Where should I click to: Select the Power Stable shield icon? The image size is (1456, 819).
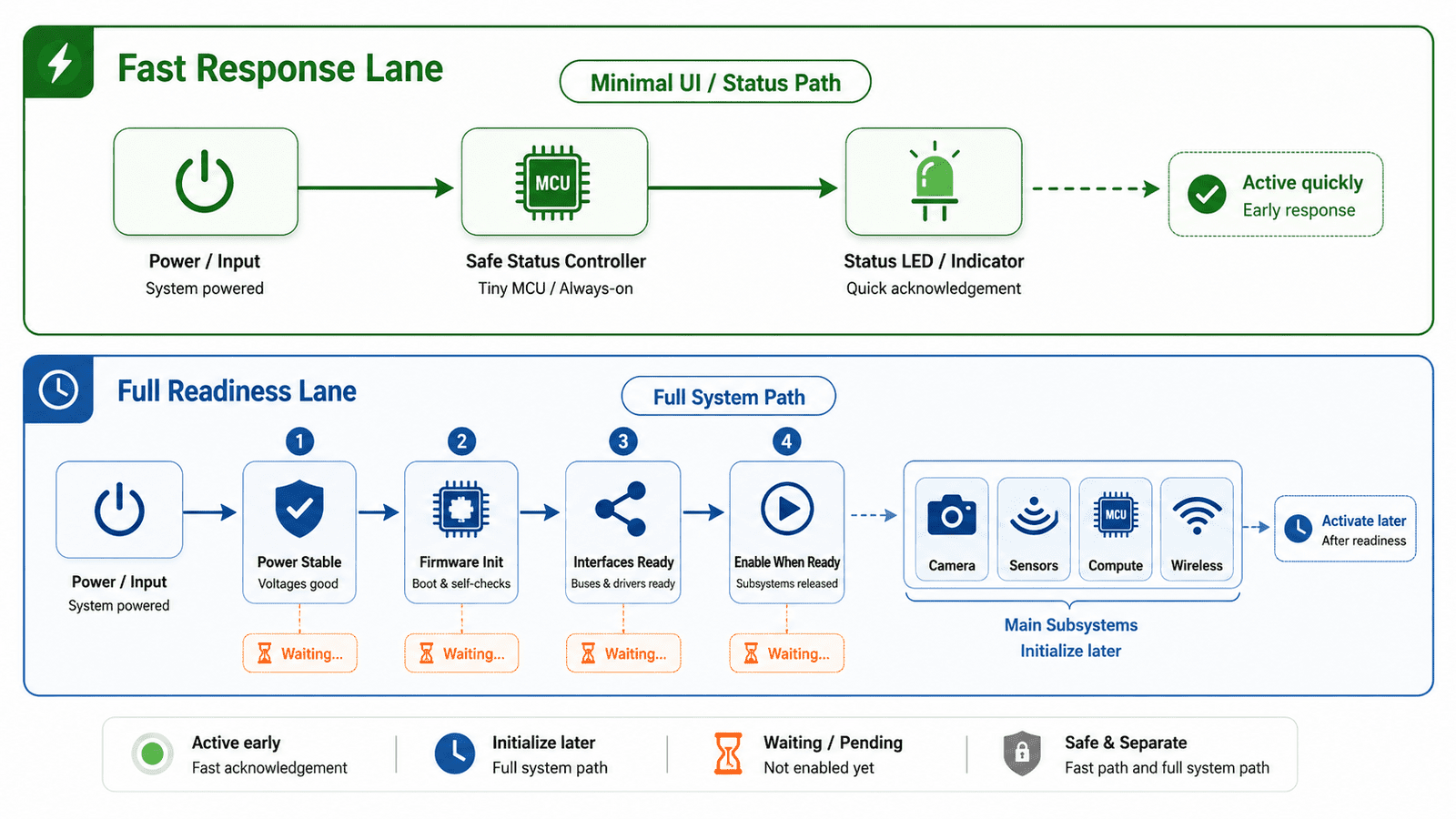[x=299, y=509]
